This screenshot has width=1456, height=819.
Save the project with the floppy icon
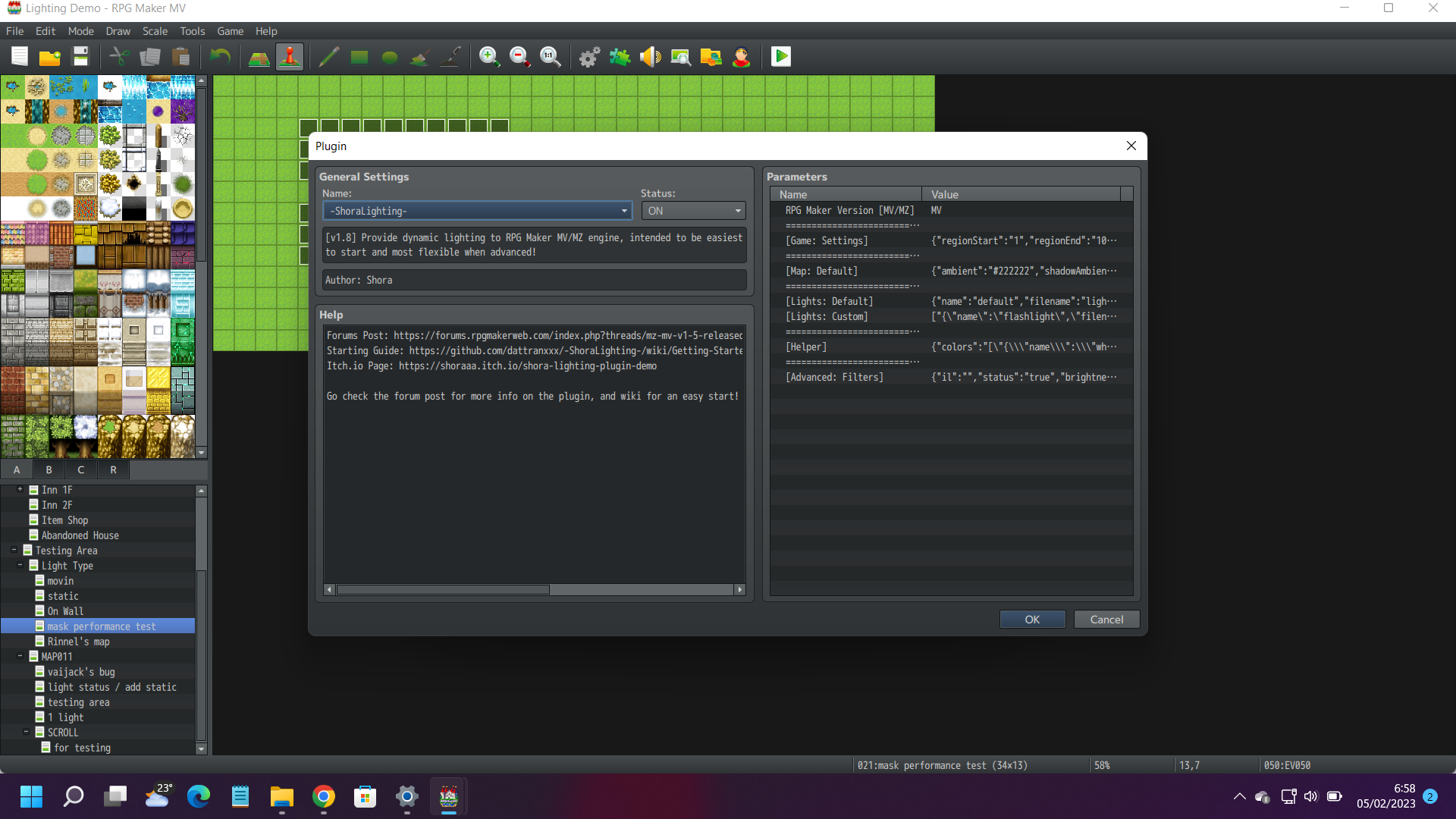80,57
